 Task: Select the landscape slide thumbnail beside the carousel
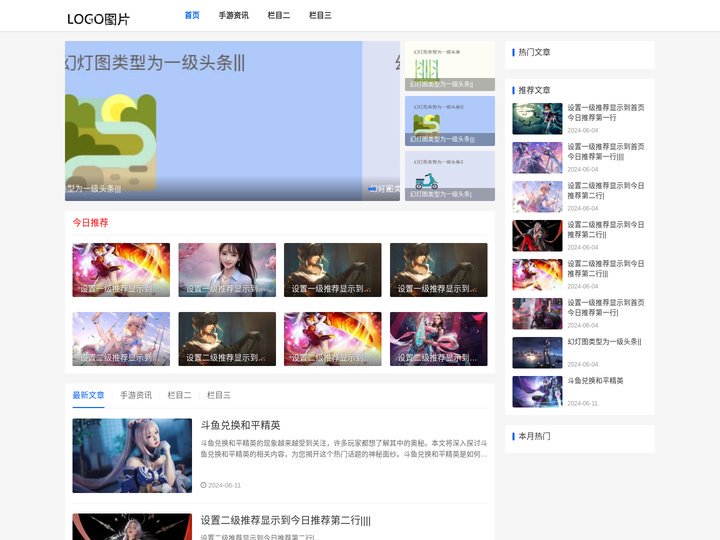[450, 121]
